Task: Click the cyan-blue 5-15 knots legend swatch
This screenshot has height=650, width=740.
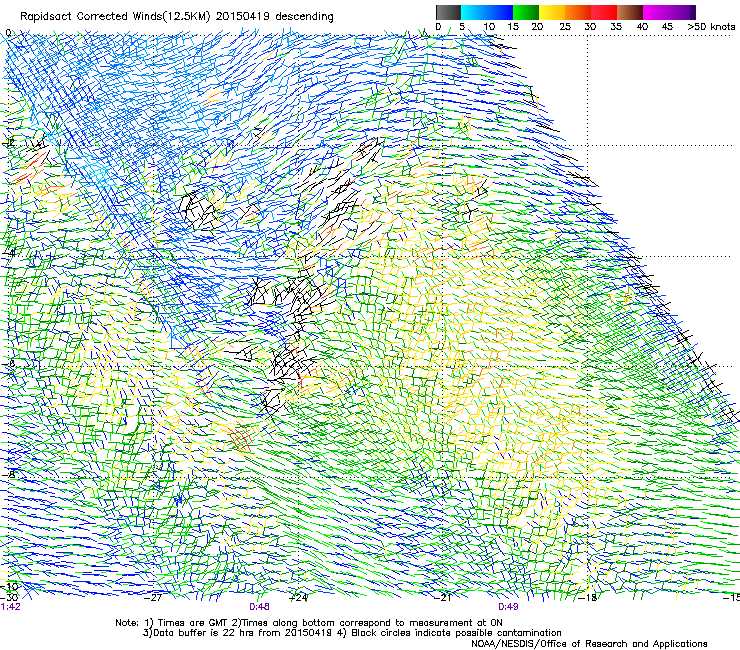Action: pyautogui.click(x=487, y=12)
